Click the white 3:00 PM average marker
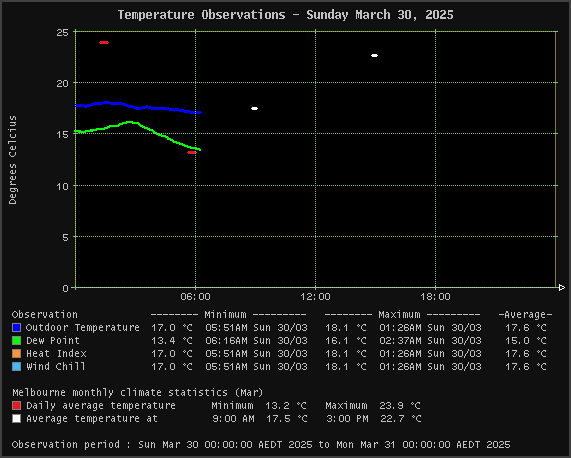The width and height of the screenshot is (571, 458). [x=374, y=55]
